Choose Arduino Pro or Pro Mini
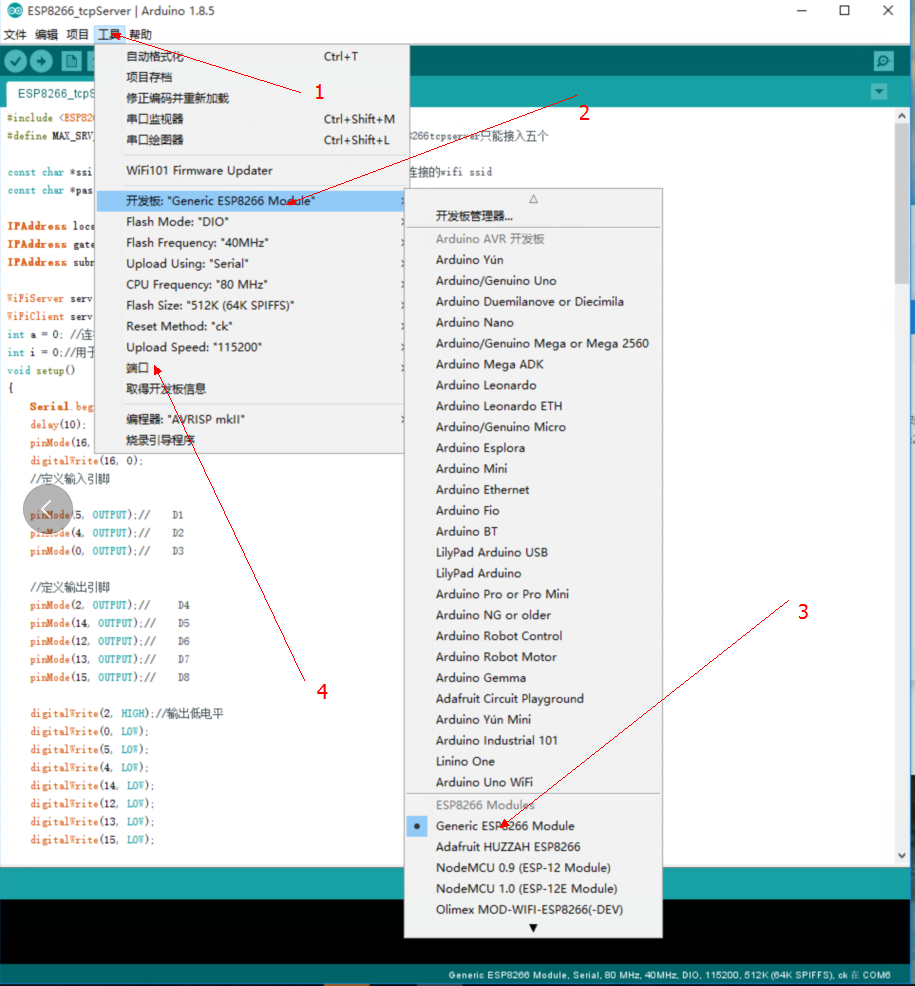Viewport: 915px width, 986px height. click(533, 594)
